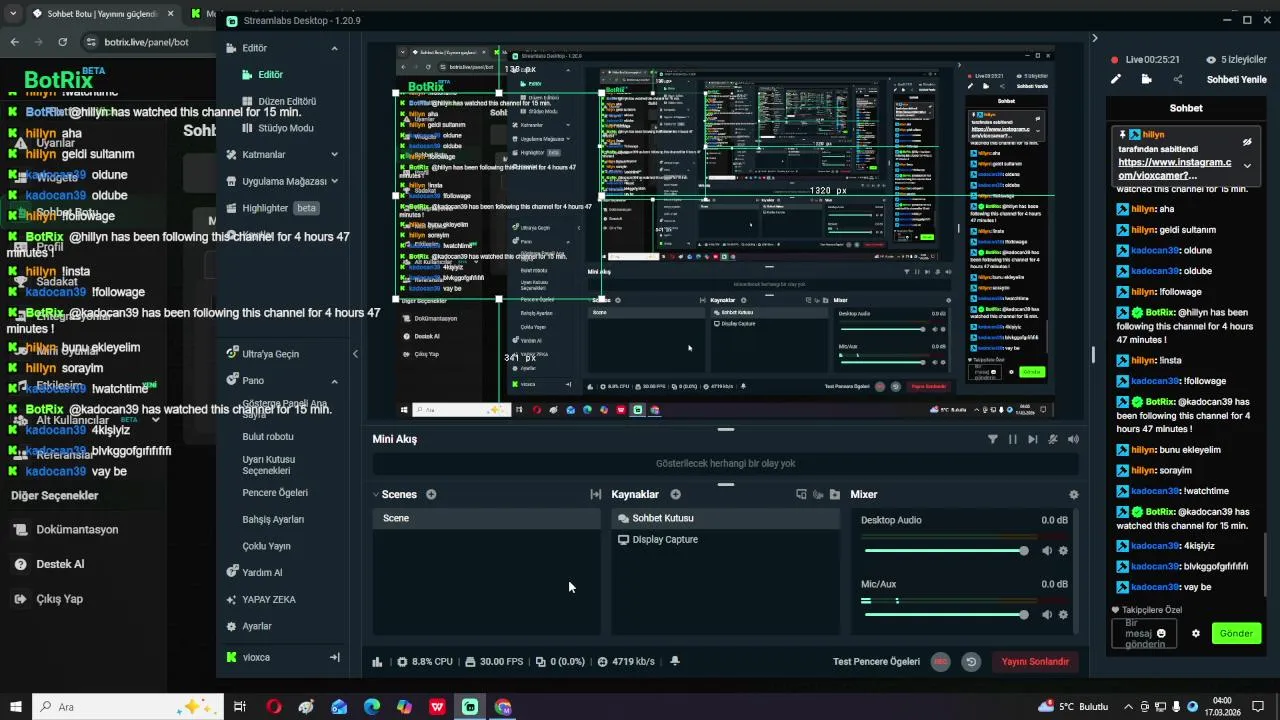Image resolution: width=1280 pixels, height=720 pixels.
Task: Skip the current alert in Mini Akış
Action: click(x=1032, y=439)
